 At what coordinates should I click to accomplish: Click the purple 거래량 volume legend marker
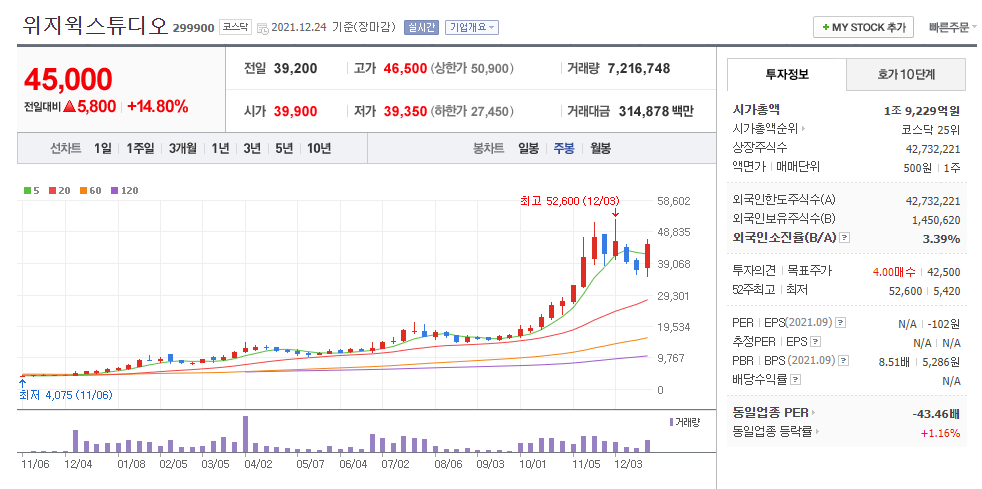coord(671,422)
